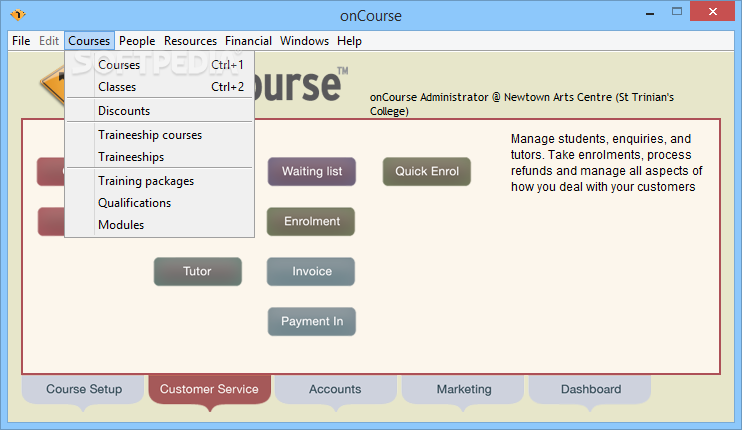Select Modules in the Courses menu
The image size is (742, 430).
[x=159, y=225]
